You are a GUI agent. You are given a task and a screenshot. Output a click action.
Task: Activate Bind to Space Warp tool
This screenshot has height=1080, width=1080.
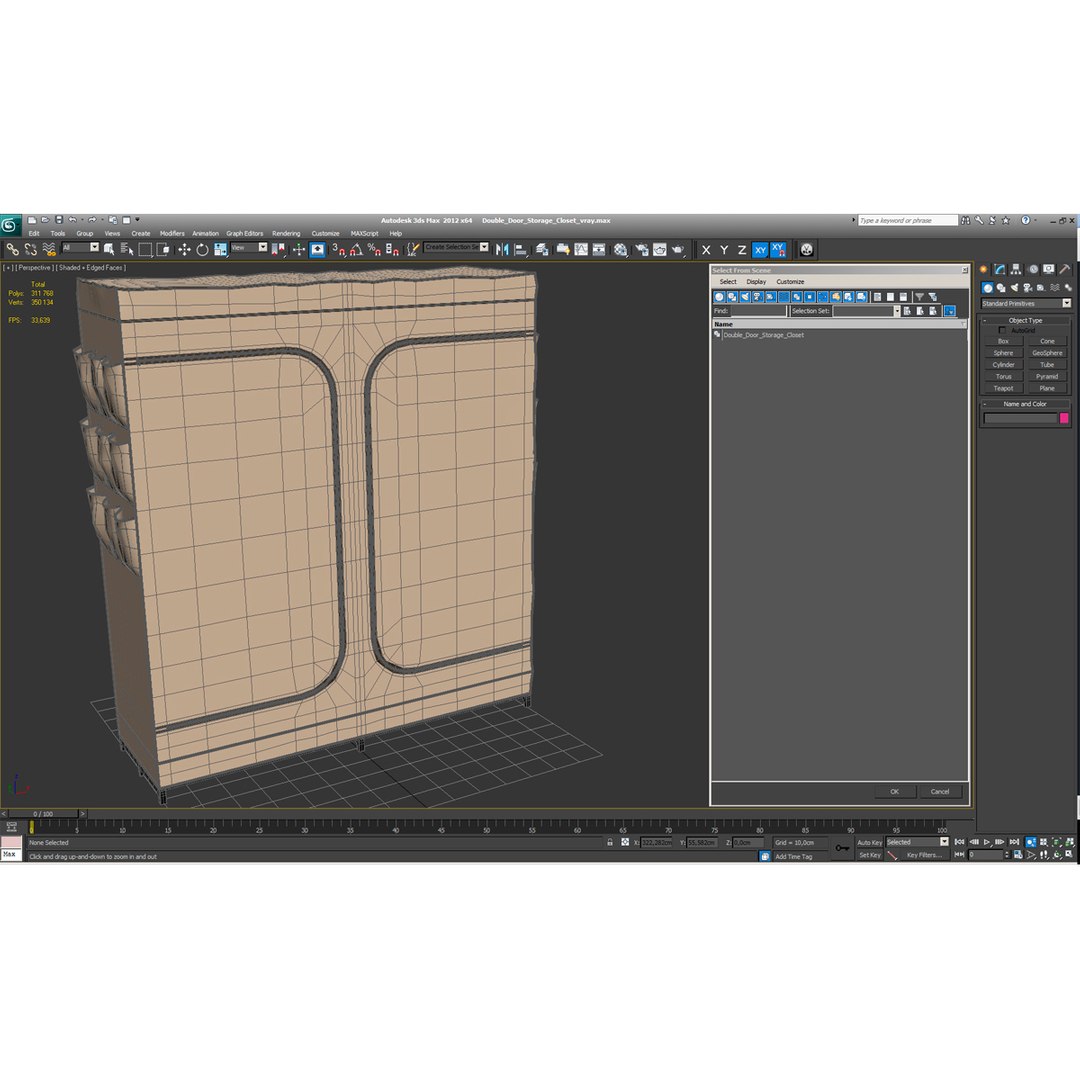(49, 249)
